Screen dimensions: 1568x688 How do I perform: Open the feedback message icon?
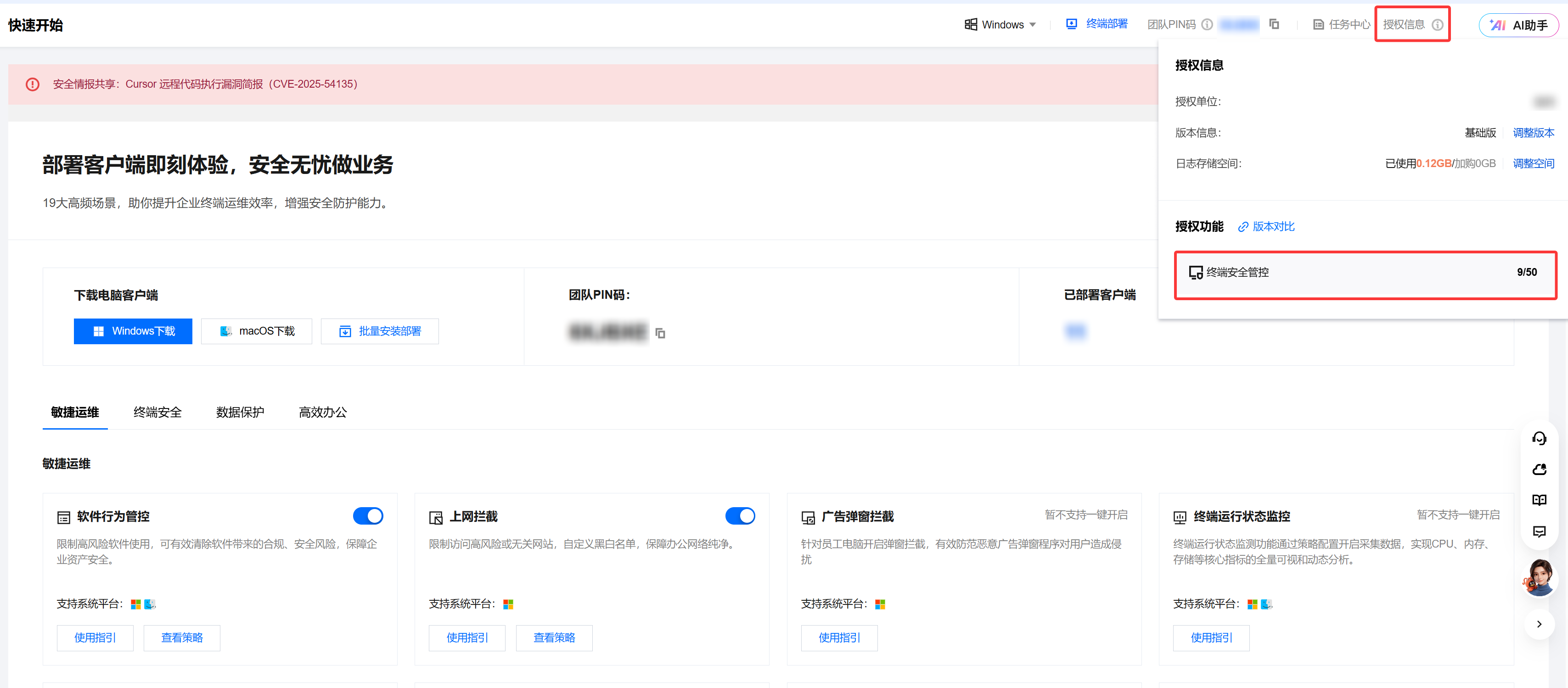[x=1539, y=531]
